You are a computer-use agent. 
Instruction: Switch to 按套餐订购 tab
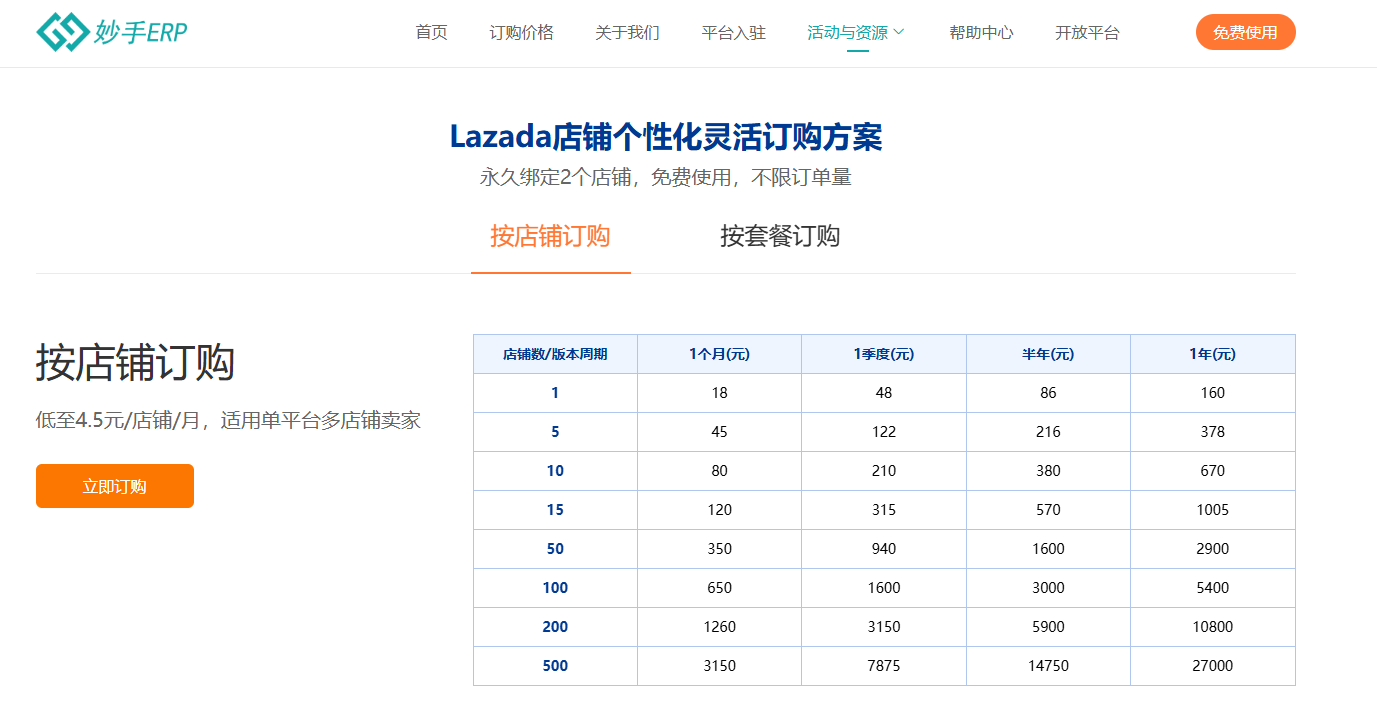point(780,236)
